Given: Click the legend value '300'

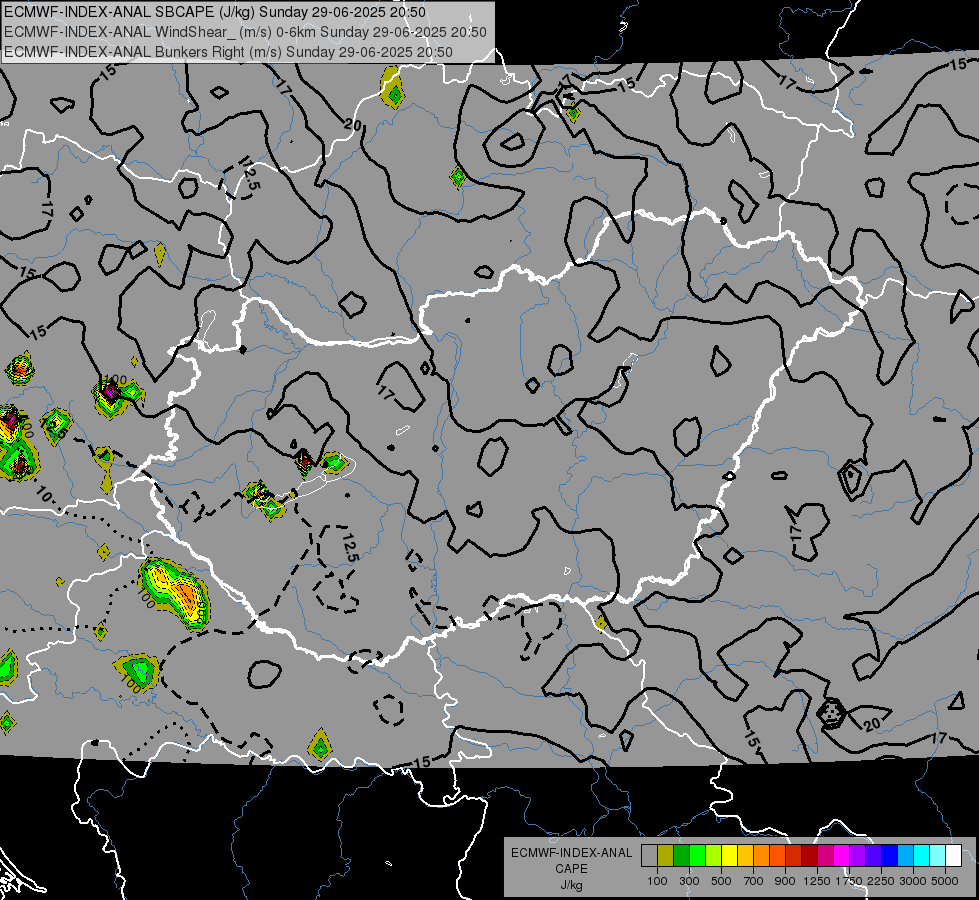Looking at the screenshot, I should [689, 881].
